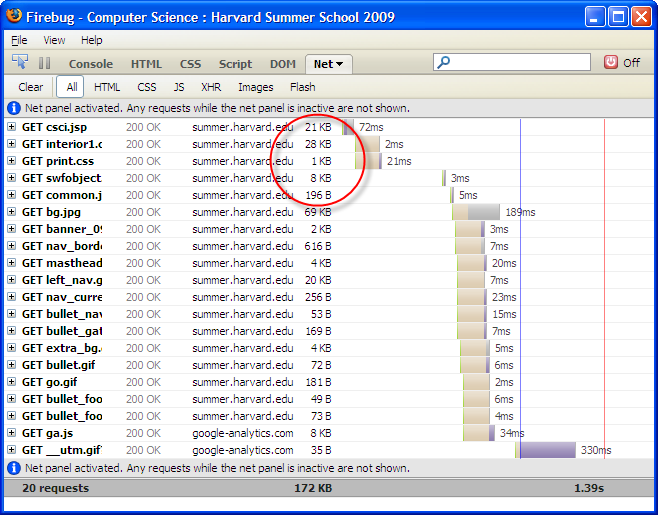This screenshot has height=515, width=658.
Task: Click the Firebug power Off icon
Action: pyautogui.click(x=611, y=63)
